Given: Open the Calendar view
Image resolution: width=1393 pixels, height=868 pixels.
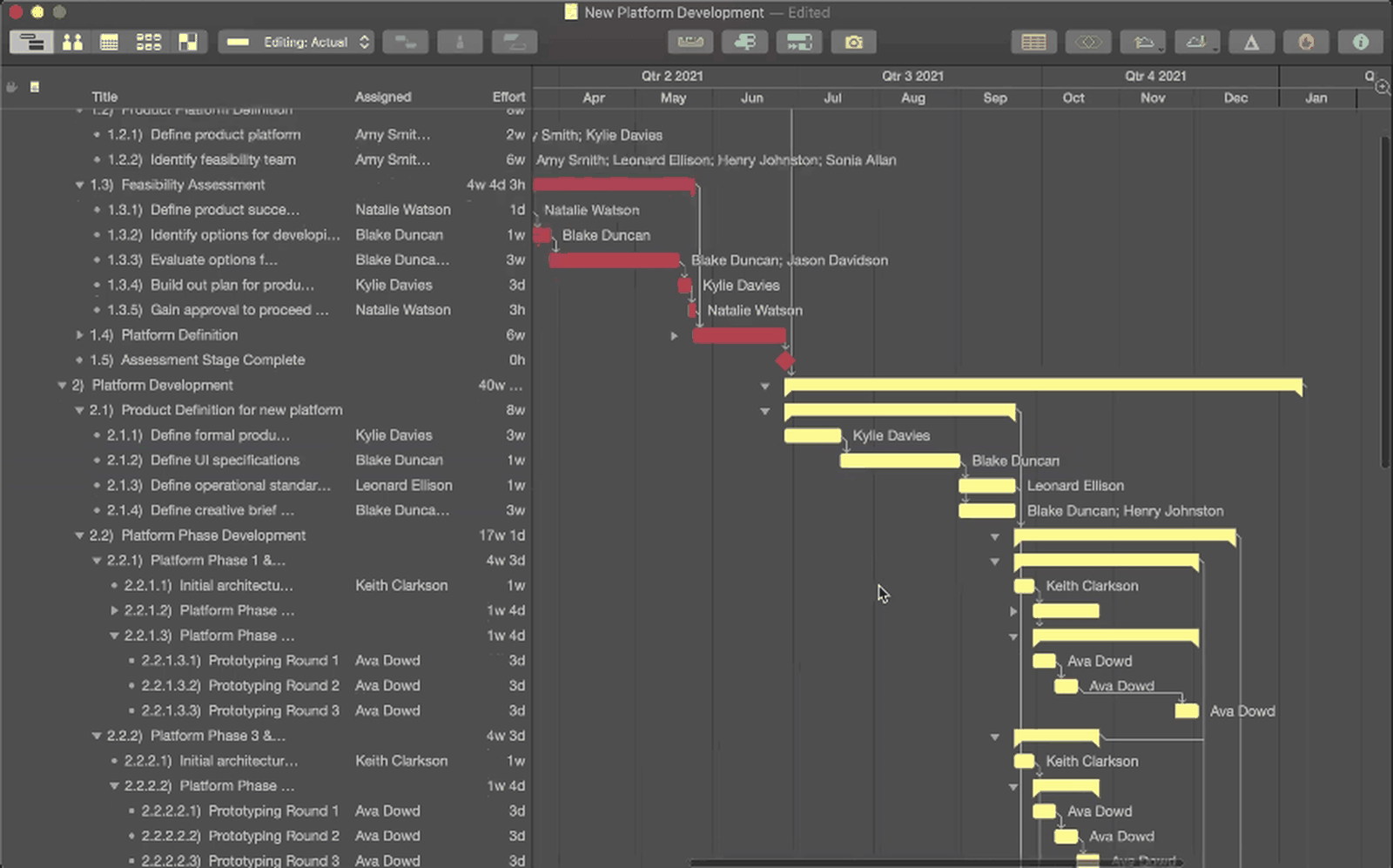Looking at the screenshot, I should pyautogui.click(x=109, y=42).
